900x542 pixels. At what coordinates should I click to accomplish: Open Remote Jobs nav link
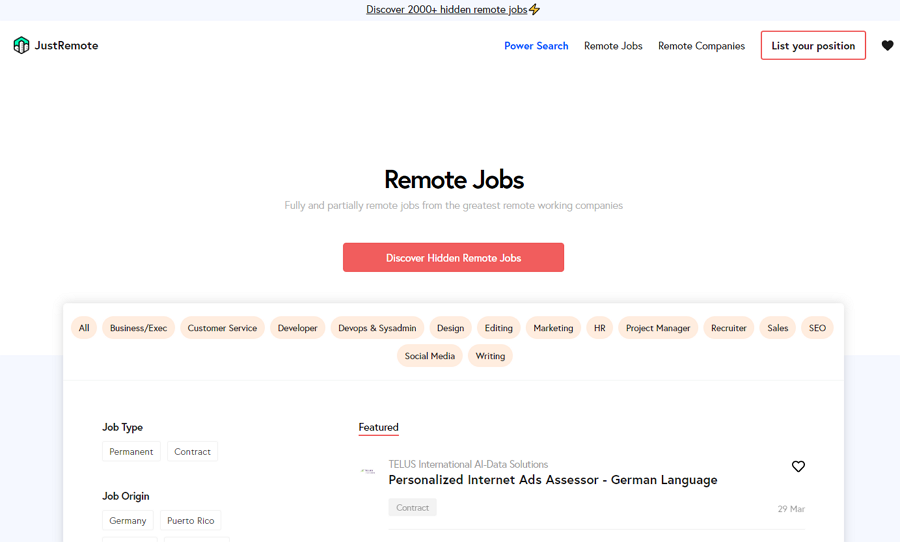[613, 45]
